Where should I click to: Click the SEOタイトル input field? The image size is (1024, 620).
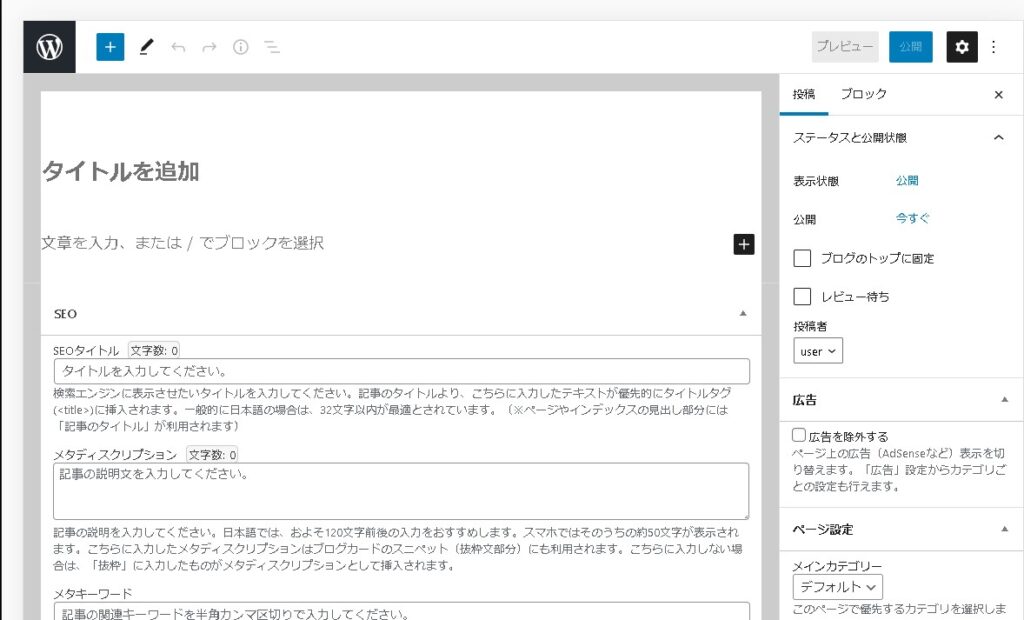401,371
